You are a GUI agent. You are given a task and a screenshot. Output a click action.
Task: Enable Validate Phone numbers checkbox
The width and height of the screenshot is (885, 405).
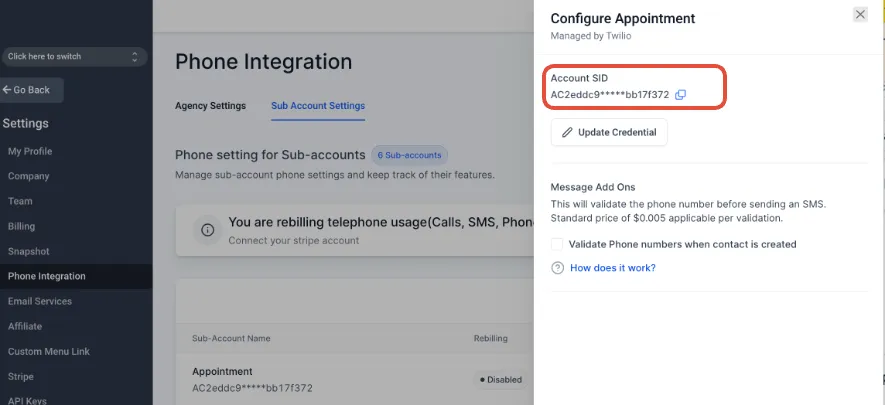(557, 244)
